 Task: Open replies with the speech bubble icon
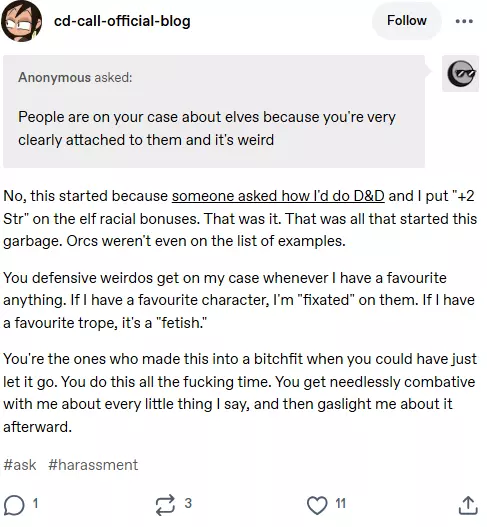(14, 505)
